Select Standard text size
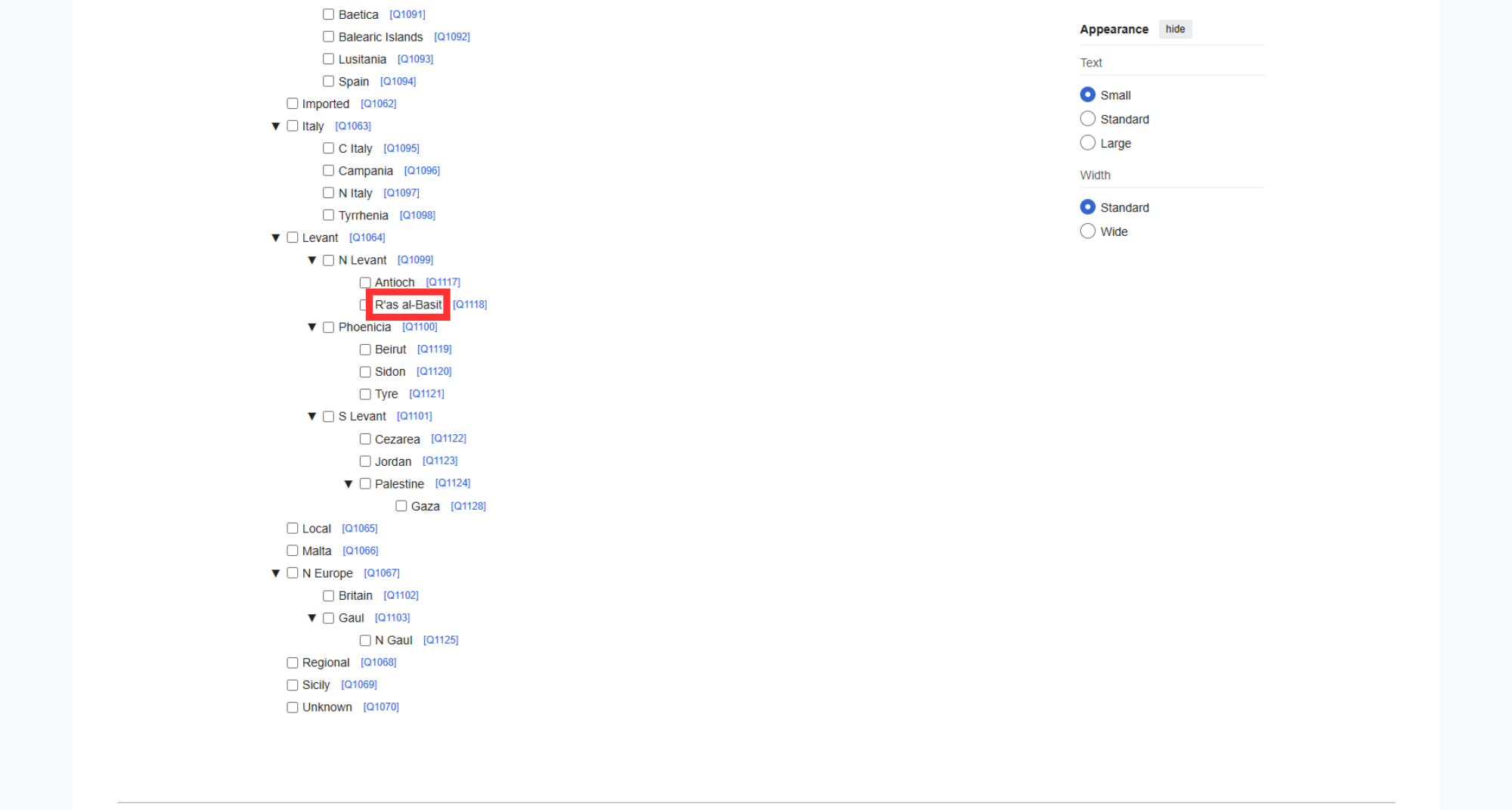The width and height of the screenshot is (1512, 810). coord(1087,119)
